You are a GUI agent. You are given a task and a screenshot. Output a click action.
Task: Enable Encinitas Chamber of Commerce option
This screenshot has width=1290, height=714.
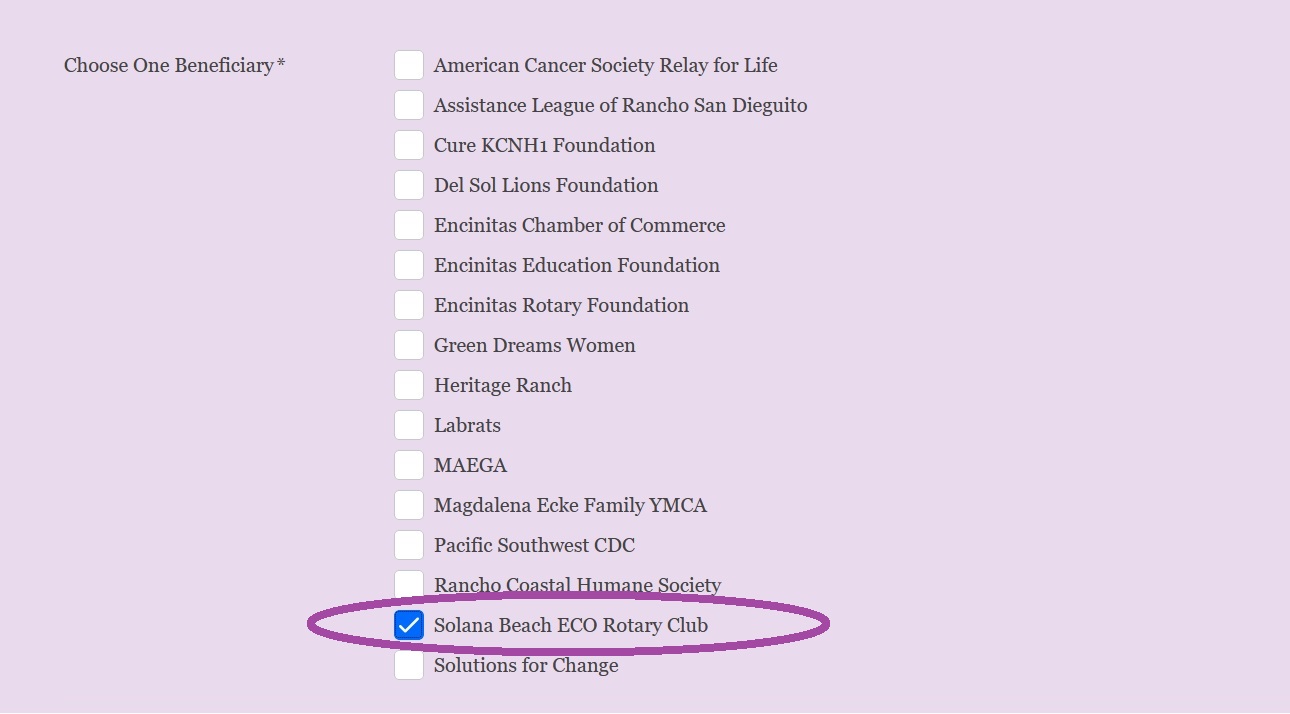pos(409,225)
